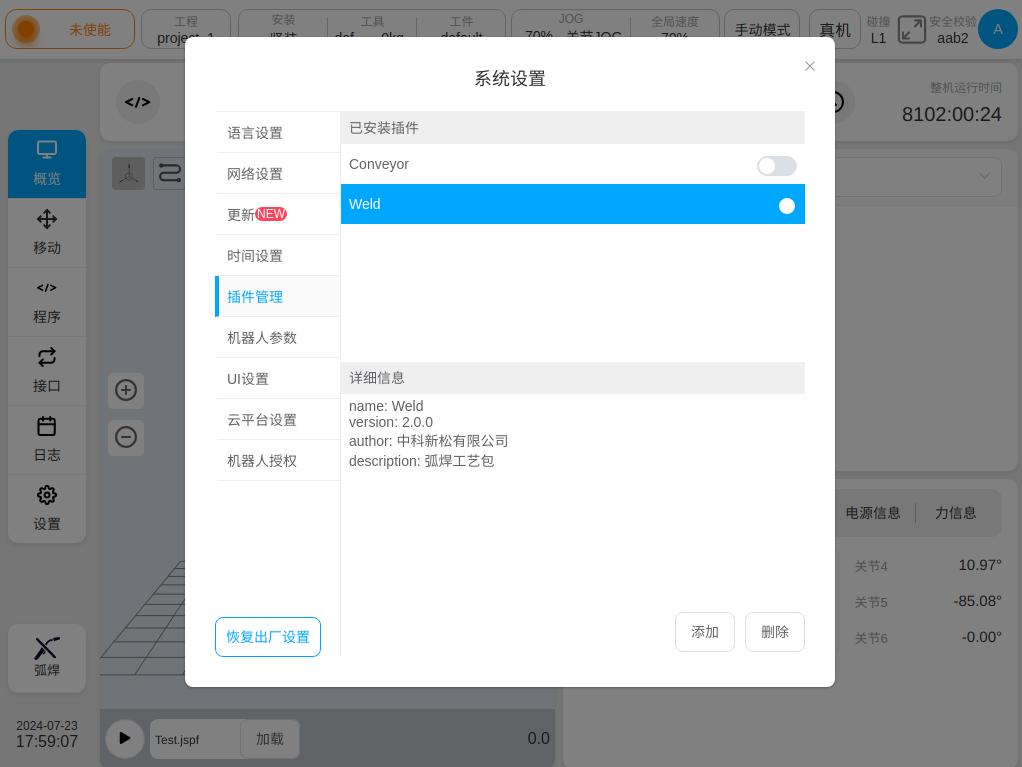
Task: Disable the Weld plugin toggle
Action: 777,205
